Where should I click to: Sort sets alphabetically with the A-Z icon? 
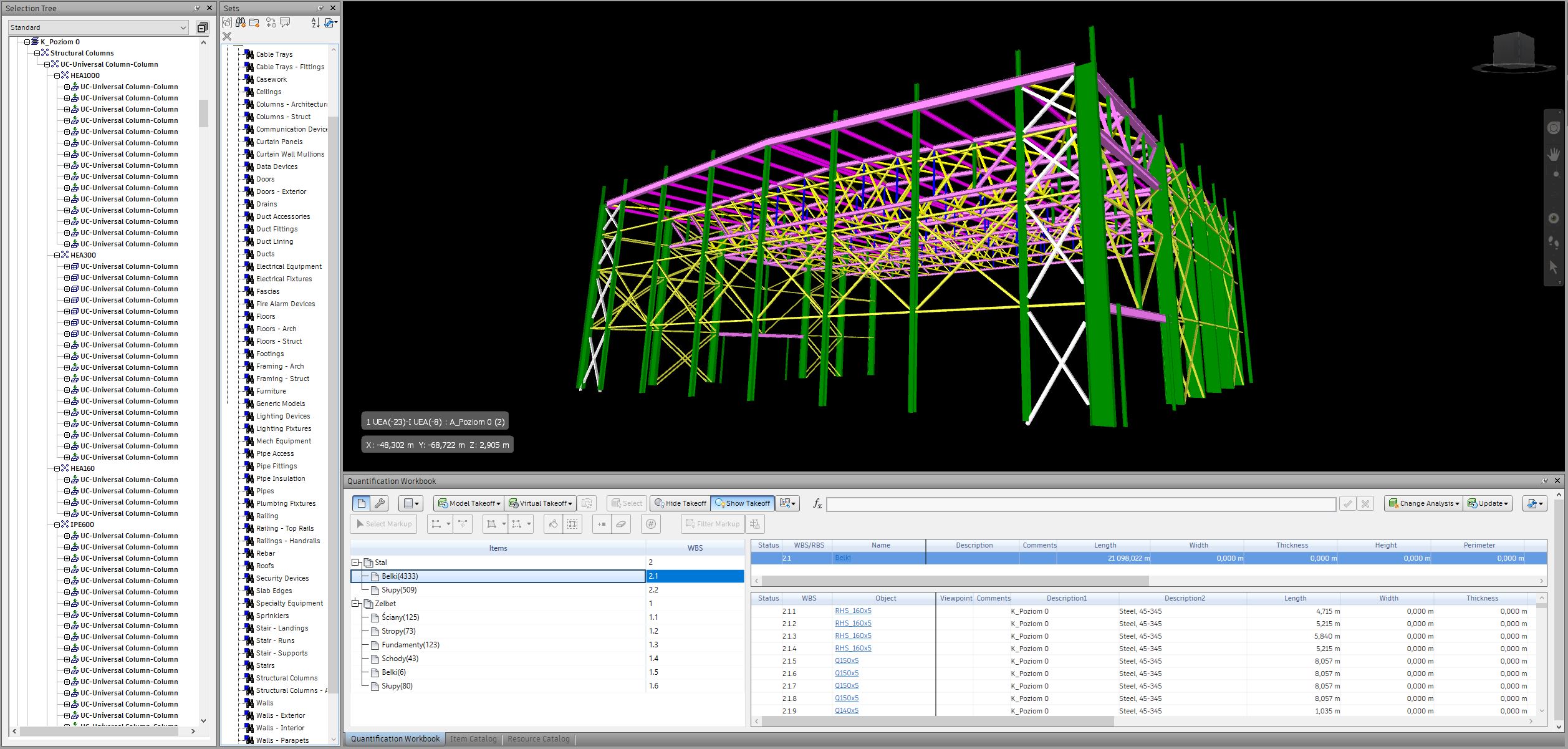click(x=315, y=23)
